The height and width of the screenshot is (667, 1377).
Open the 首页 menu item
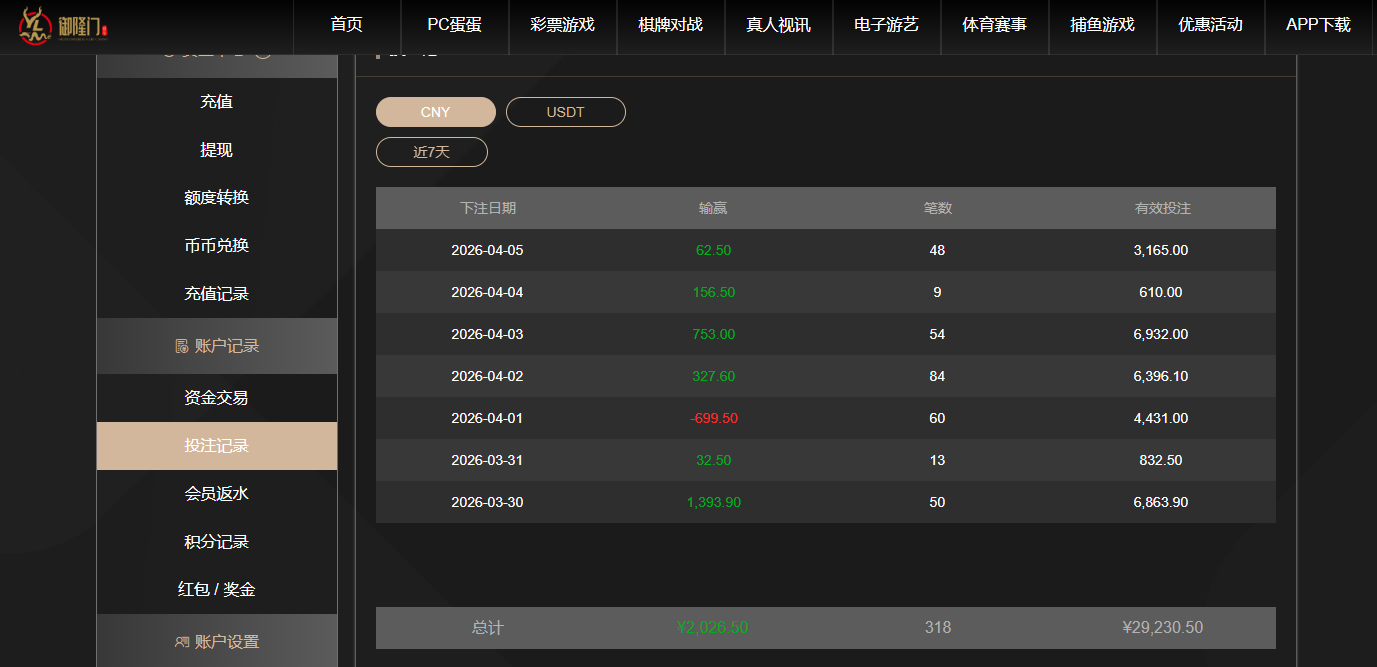coord(347,27)
